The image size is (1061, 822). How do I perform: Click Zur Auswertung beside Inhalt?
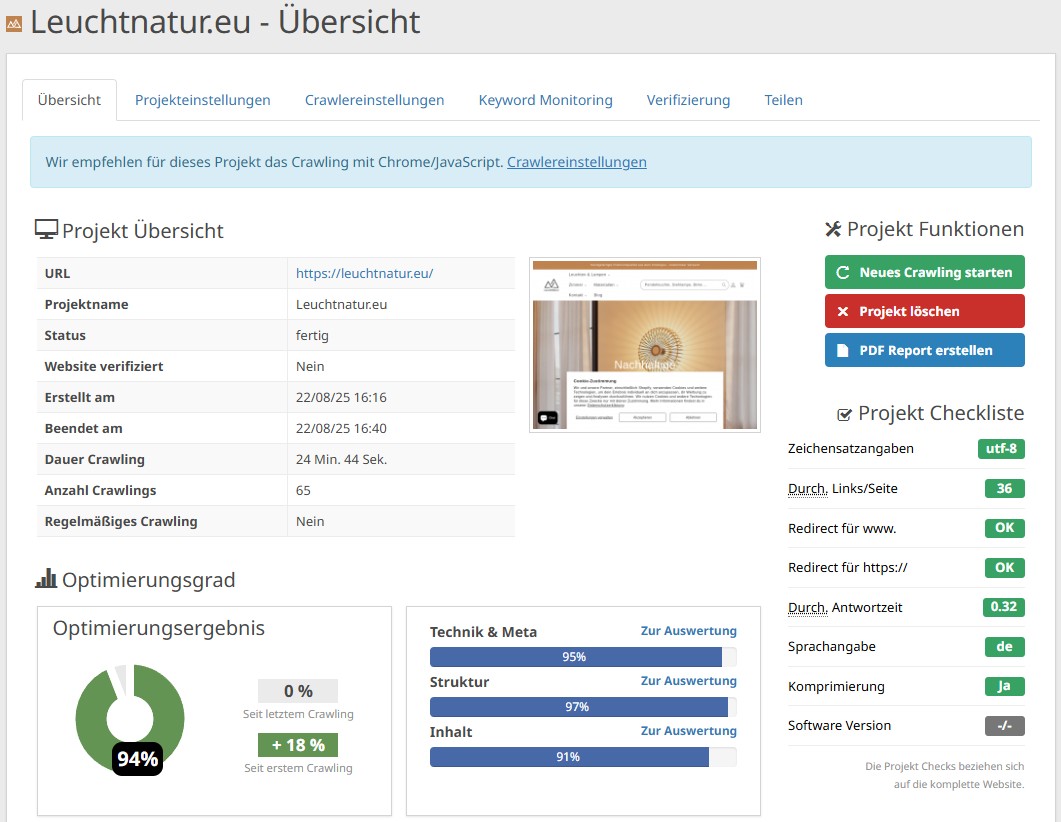pos(688,731)
